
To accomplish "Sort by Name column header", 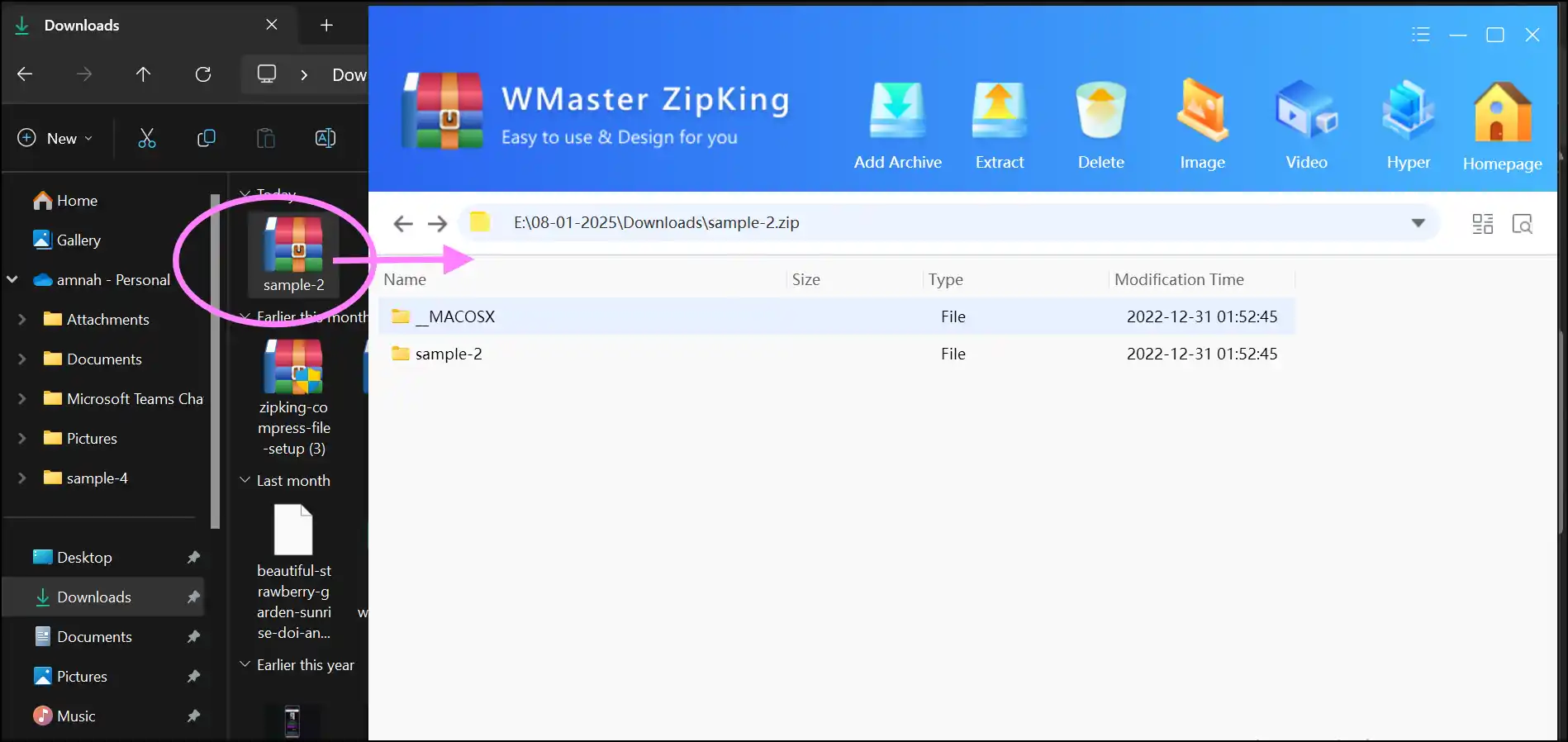I will tap(405, 279).
